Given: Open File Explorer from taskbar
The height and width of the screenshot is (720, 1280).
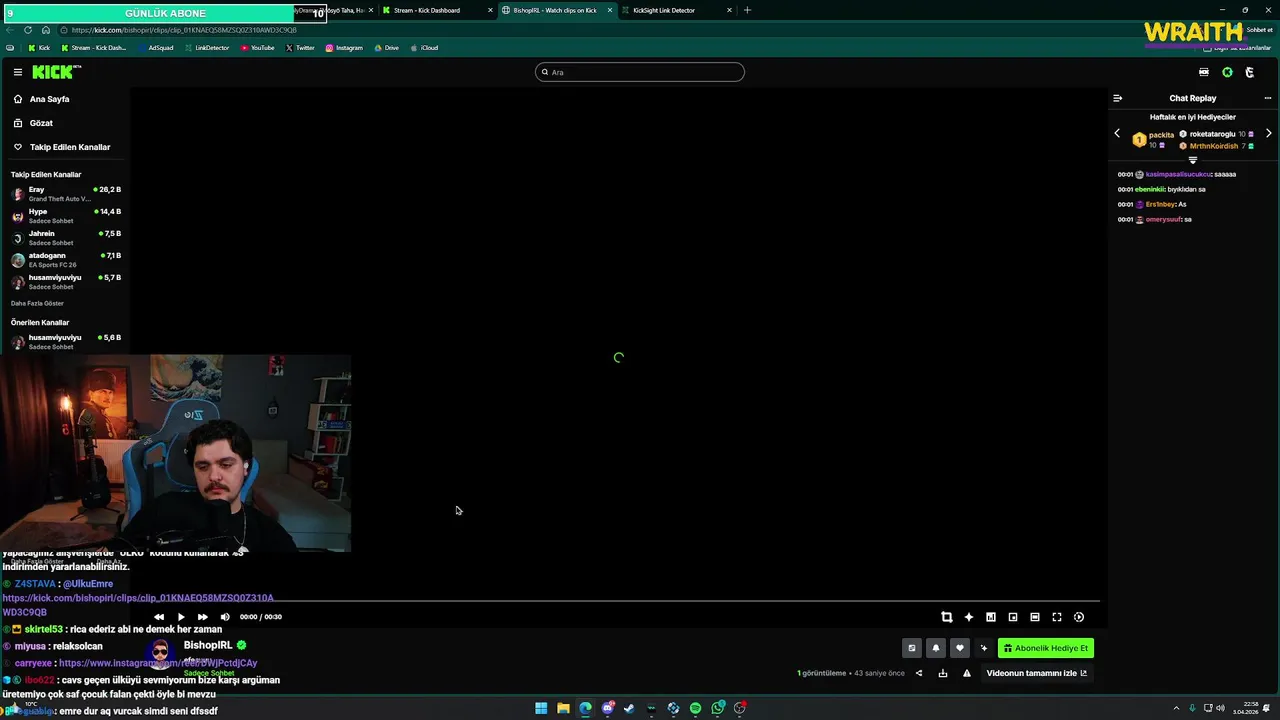Looking at the screenshot, I should 563,708.
